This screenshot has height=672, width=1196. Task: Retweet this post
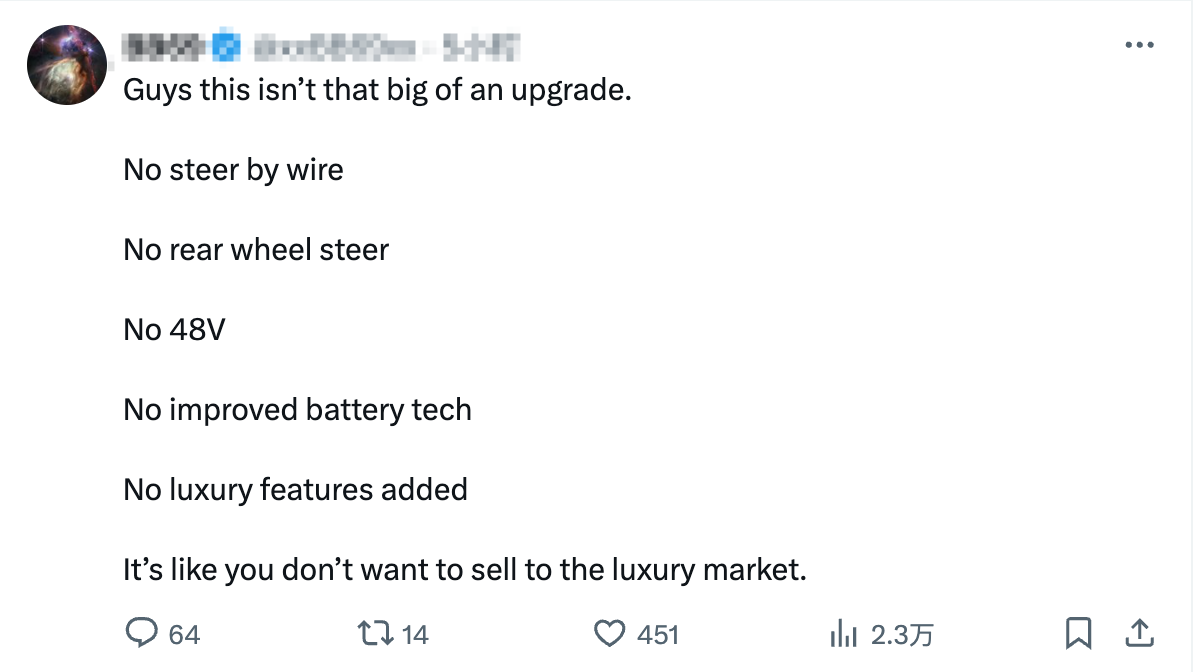pos(376,634)
